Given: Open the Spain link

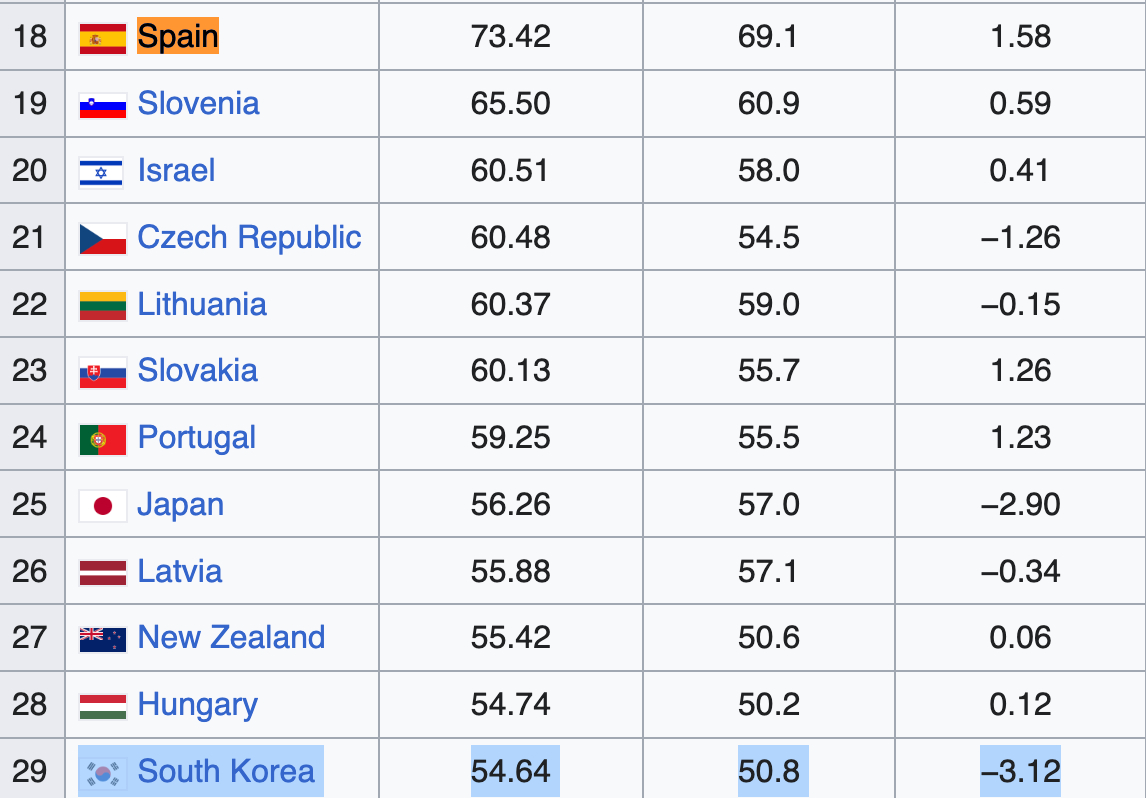Looking at the screenshot, I should coord(177,37).
